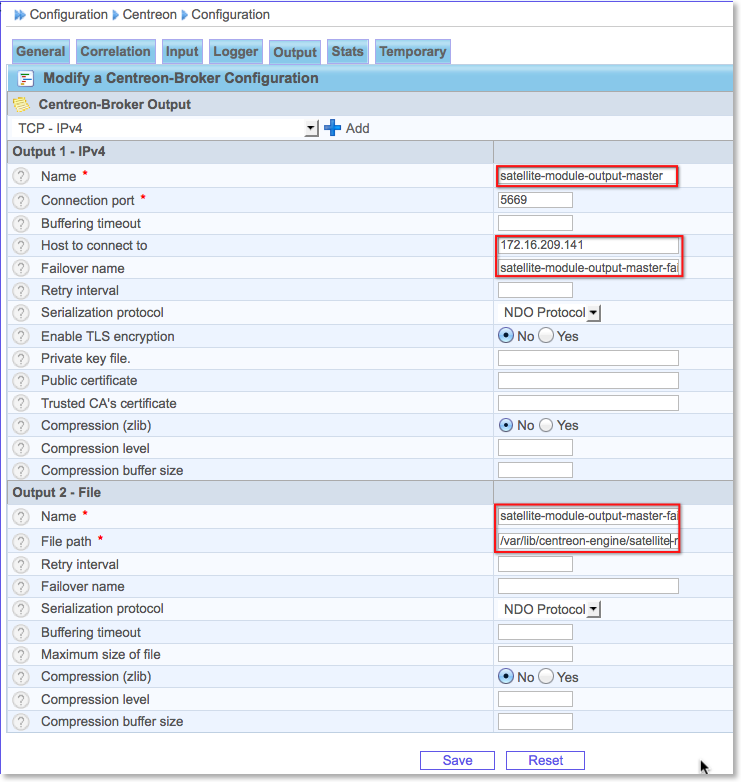Open Output 2 Serialization protocol dropdown

(593, 609)
